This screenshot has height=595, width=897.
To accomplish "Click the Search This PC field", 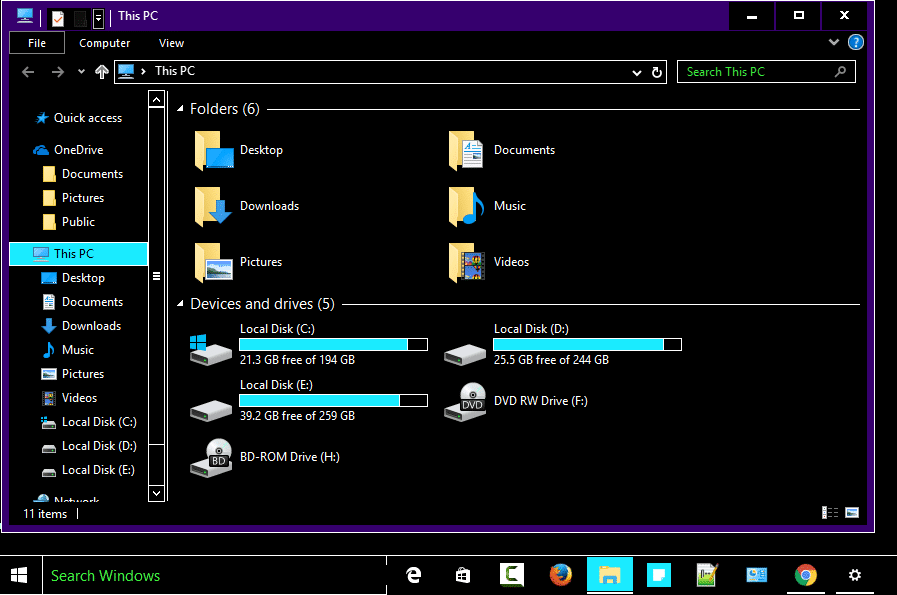I will coord(767,72).
